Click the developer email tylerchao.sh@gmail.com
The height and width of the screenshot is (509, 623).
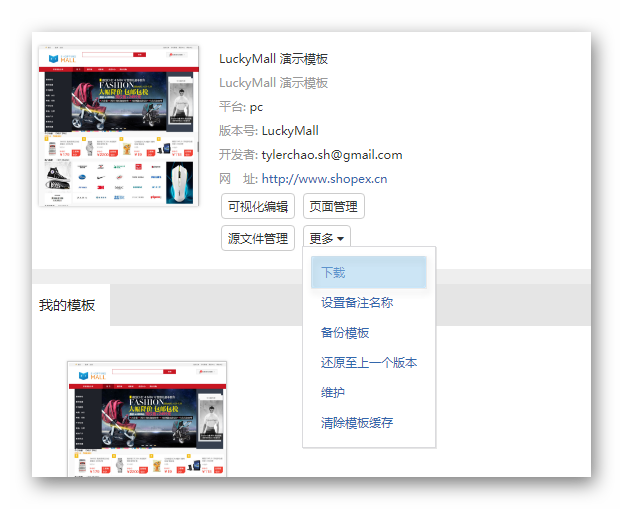(332, 155)
